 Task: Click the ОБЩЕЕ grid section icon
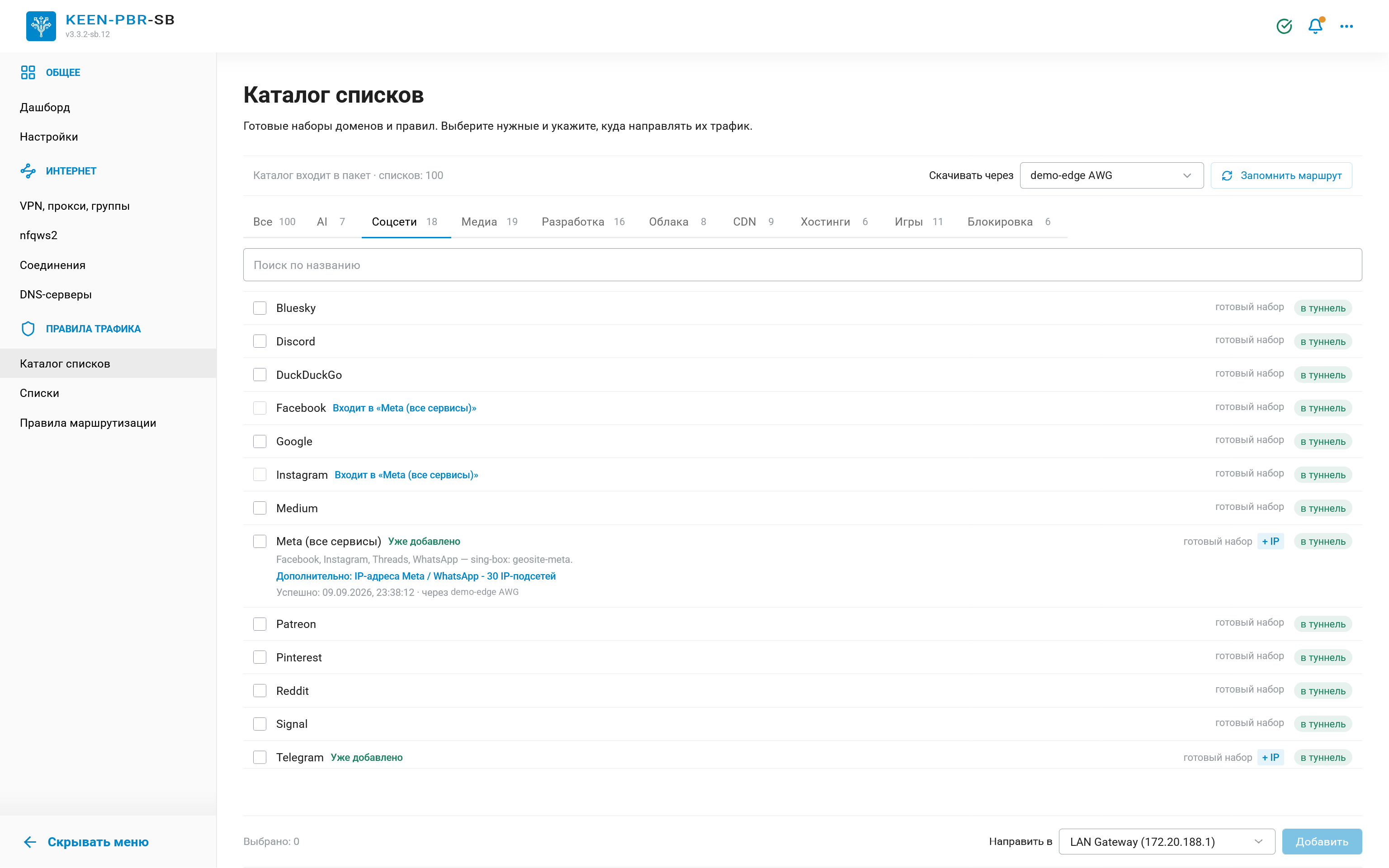click(28, 72)
